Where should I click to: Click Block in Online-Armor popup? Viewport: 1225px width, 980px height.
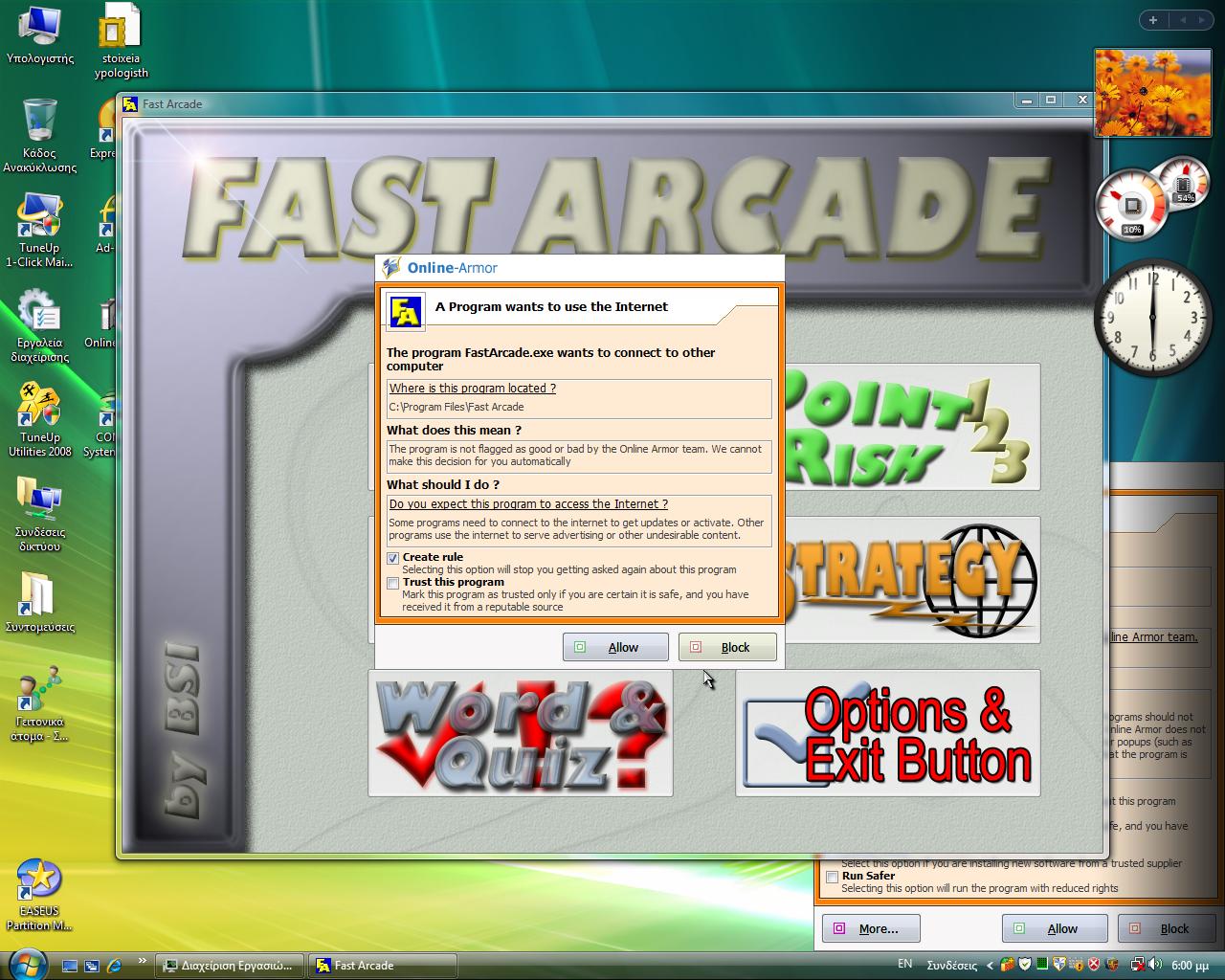point(727,647)
